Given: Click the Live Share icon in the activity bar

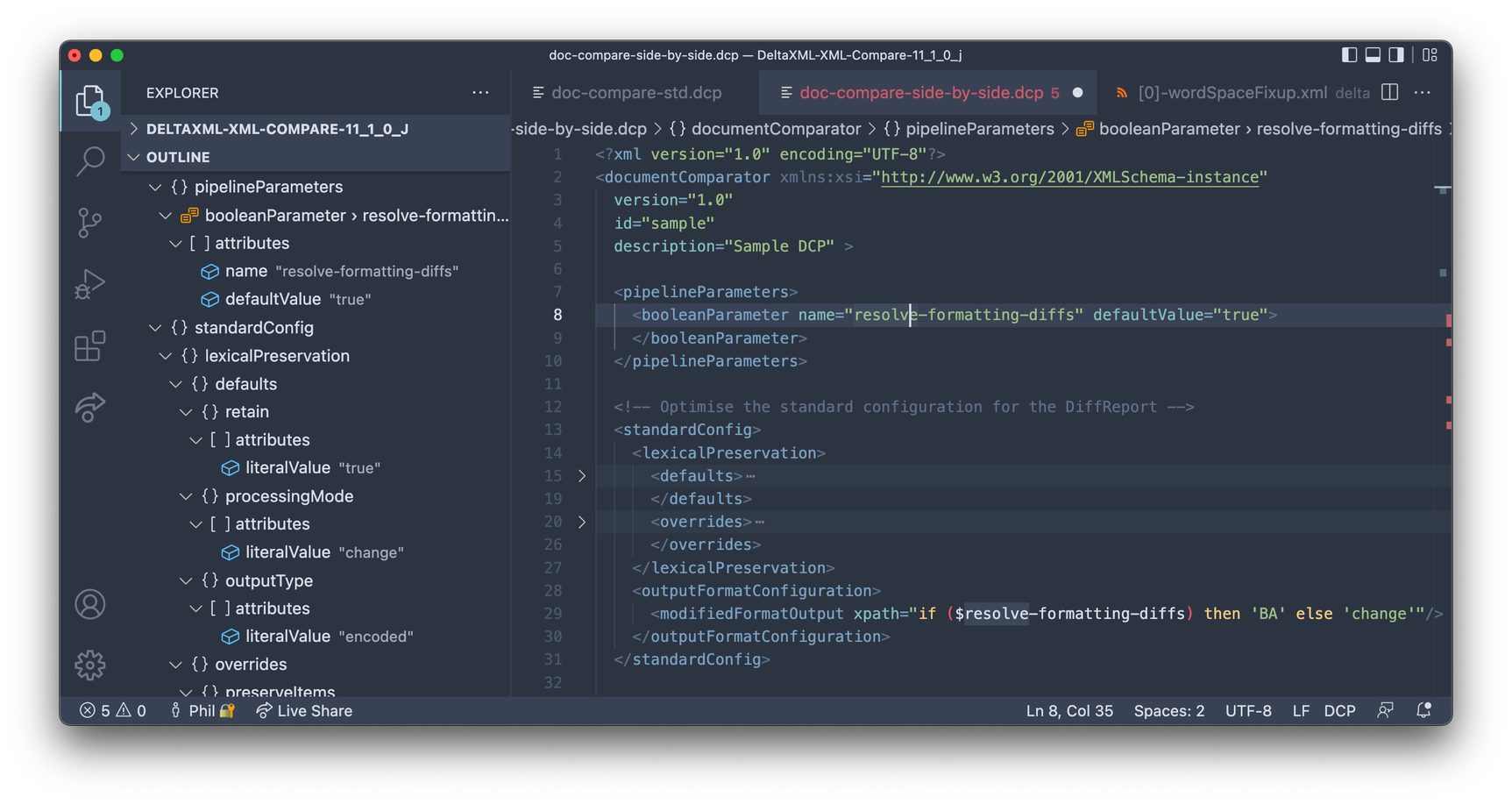Looking at the screenshot, I should (89, 407).
